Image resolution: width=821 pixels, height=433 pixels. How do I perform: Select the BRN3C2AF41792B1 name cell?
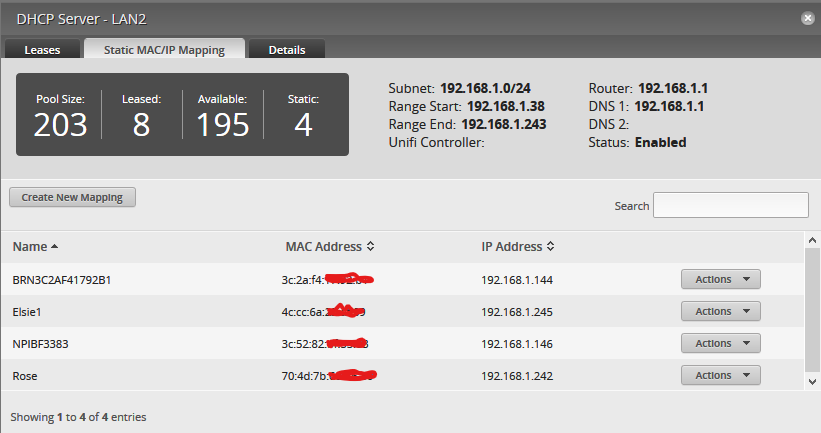click(62, 280)
